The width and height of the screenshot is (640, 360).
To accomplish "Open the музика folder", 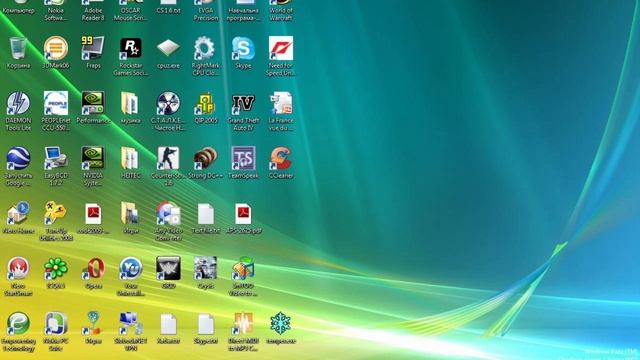I will pyautogui.click(x=129, y=103).
